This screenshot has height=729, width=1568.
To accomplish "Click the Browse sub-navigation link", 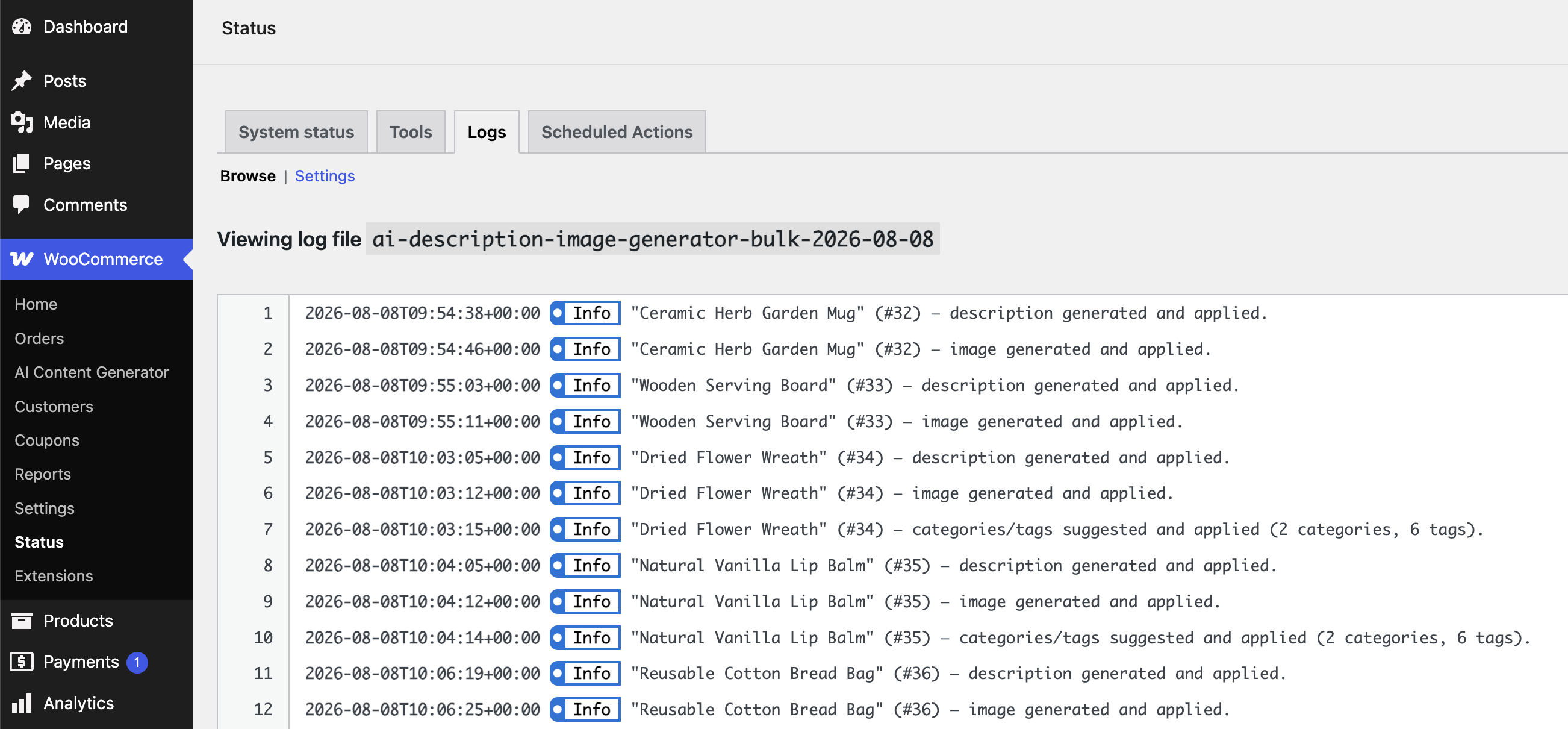I will [247, 176].
